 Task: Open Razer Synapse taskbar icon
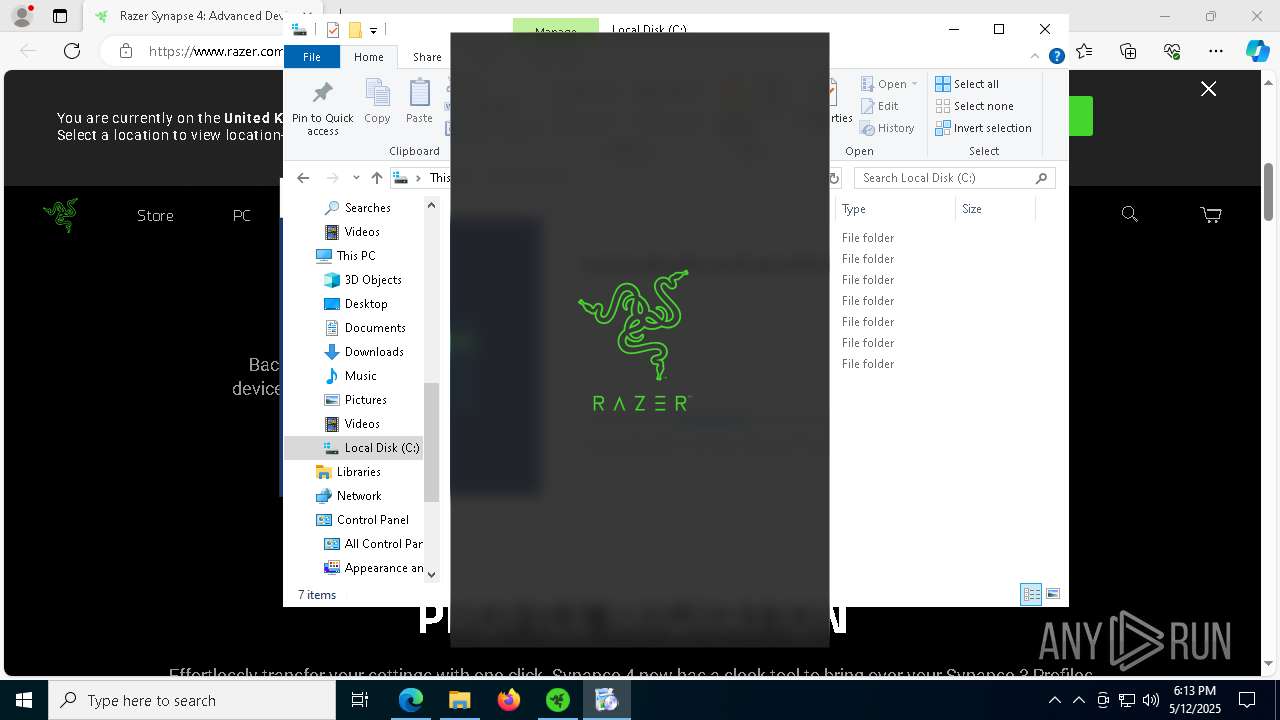click(557, 700)
